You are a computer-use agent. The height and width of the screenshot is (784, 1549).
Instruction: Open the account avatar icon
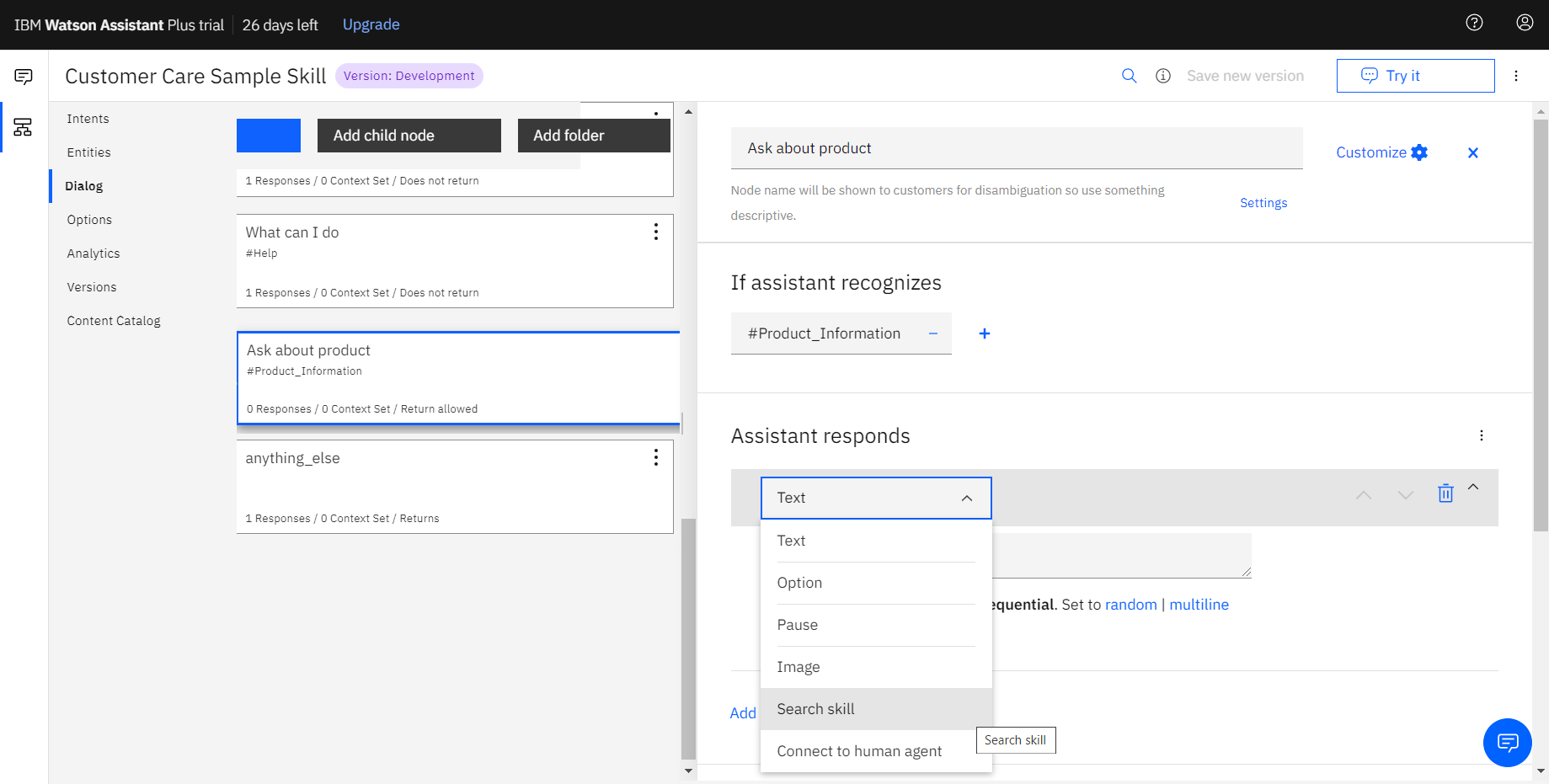(1525, 23)
